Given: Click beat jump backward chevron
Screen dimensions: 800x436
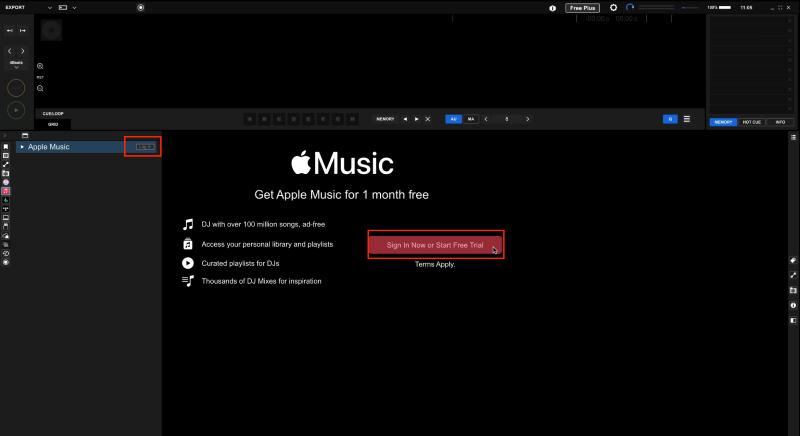Looking at the screenshot, I should tap(9, 51).
